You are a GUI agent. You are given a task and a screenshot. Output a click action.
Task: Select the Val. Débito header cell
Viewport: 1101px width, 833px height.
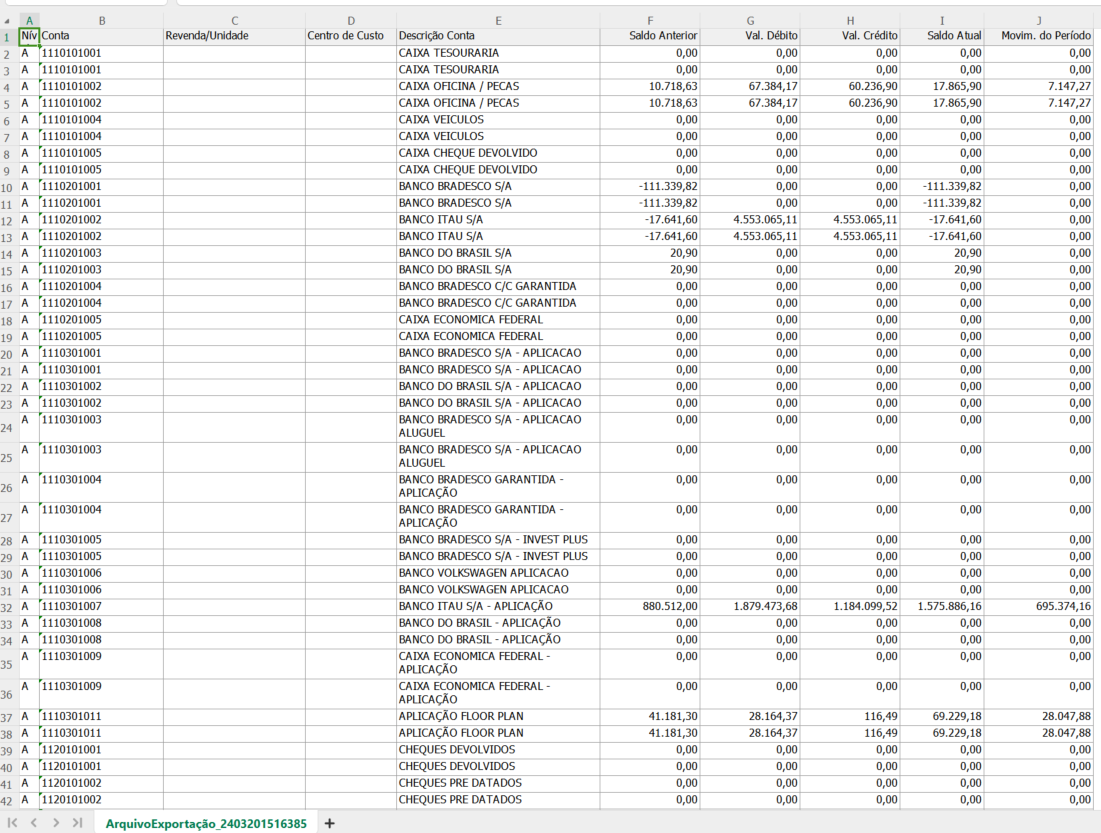[750, 36]
